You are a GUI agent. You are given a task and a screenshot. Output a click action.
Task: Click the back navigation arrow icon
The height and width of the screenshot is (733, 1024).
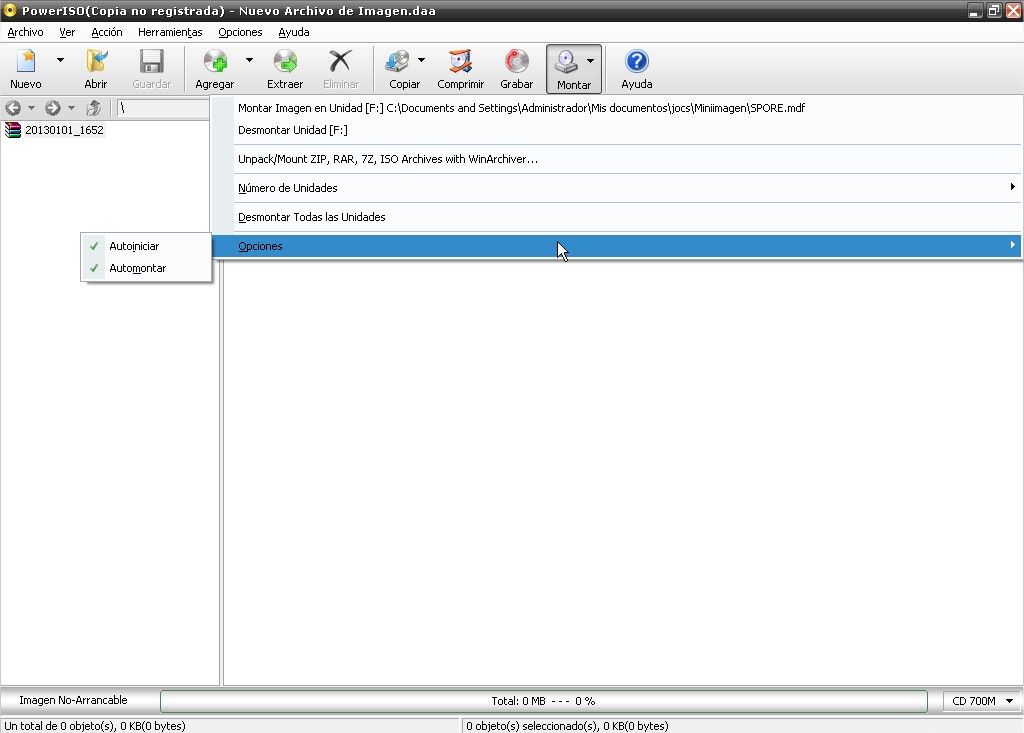(x=13, y=108)
